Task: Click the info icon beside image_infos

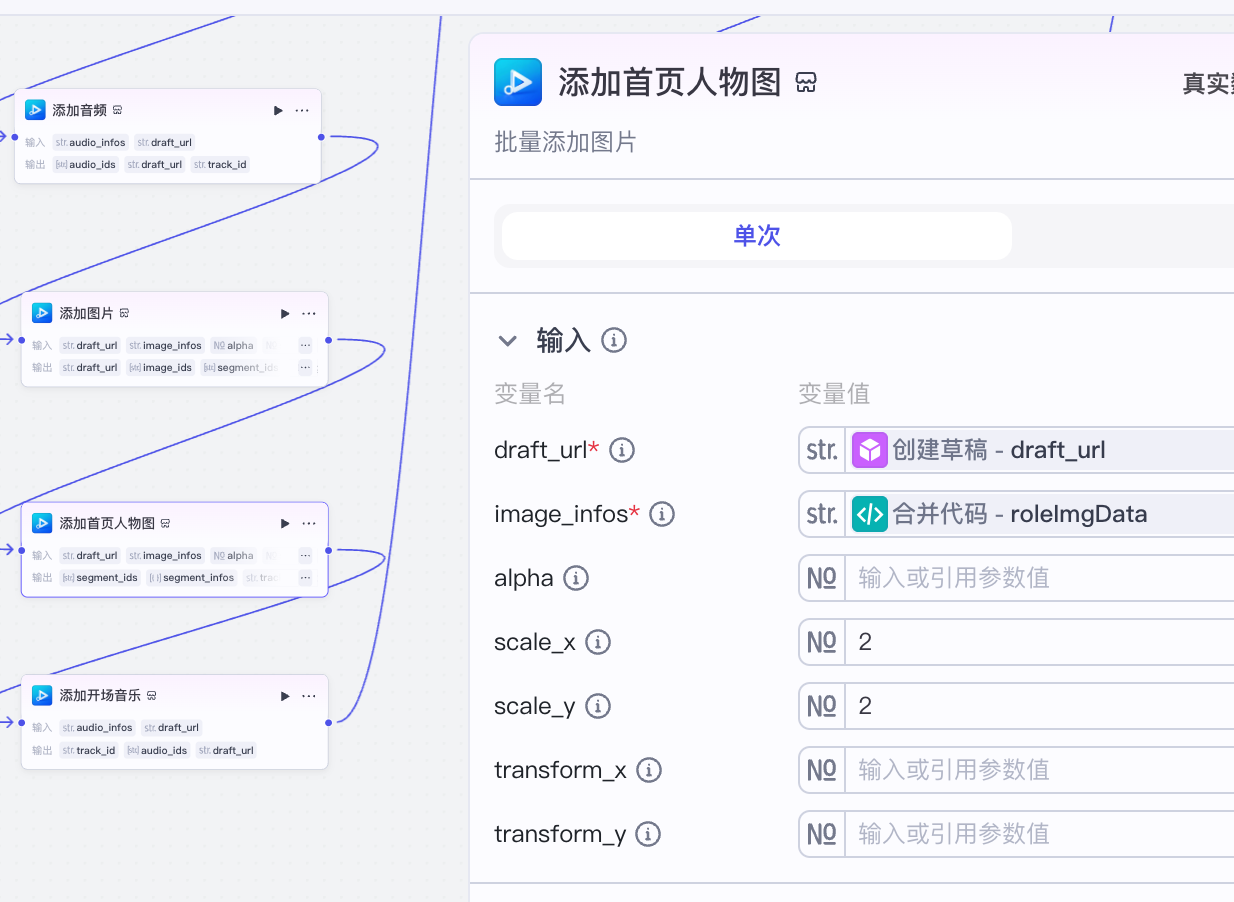Action: point(662,515)
